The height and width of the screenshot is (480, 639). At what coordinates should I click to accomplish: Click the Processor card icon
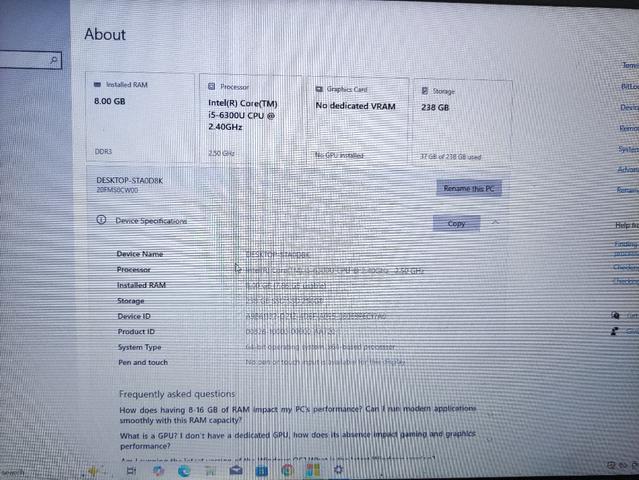click(x=212, y=86)
